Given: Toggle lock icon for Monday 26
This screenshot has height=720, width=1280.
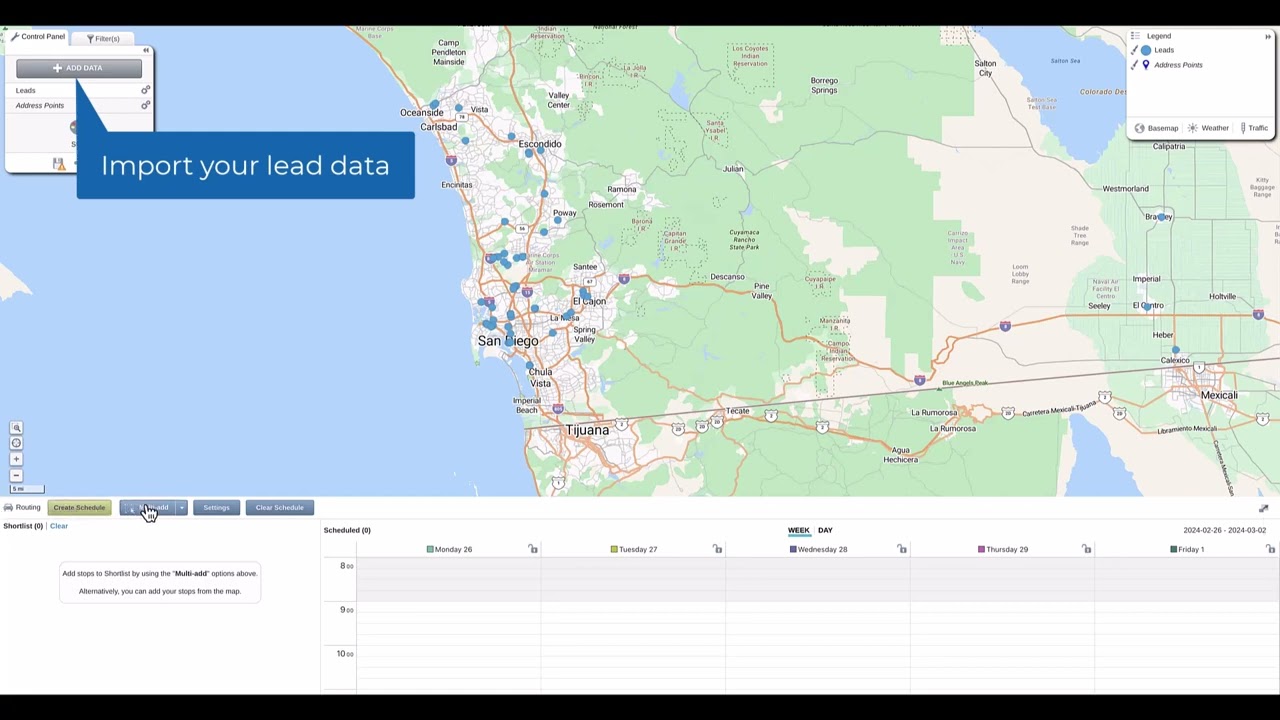Looking at the screenshot, I should (x=533, y=549).
